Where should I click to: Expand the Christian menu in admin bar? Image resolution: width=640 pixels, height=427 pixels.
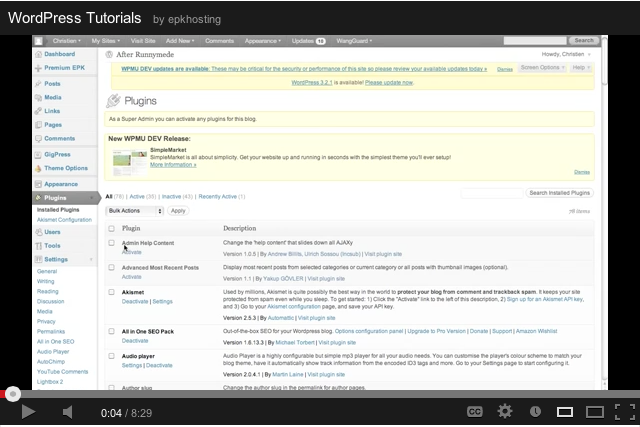(67, 41)
